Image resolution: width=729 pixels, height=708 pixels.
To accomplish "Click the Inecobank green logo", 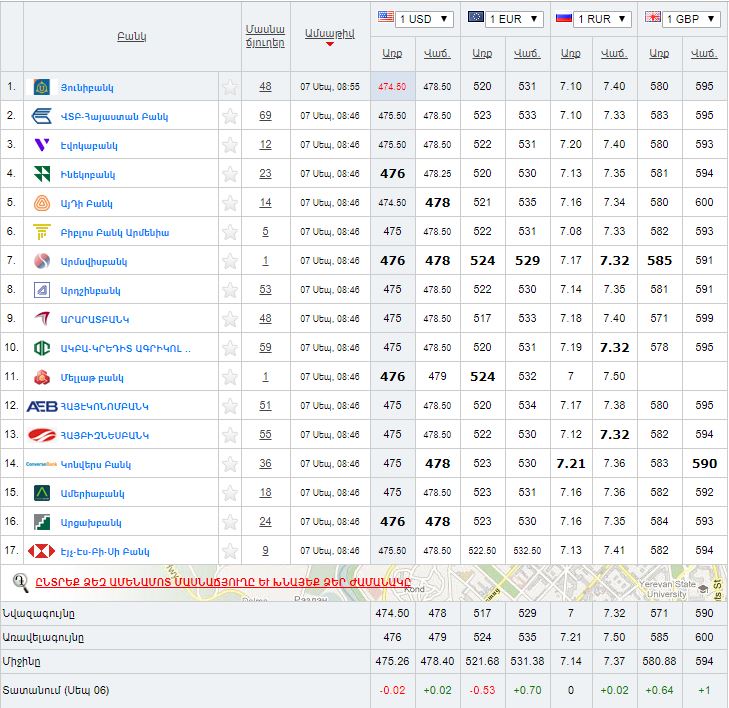I will (x=42, y=174).
